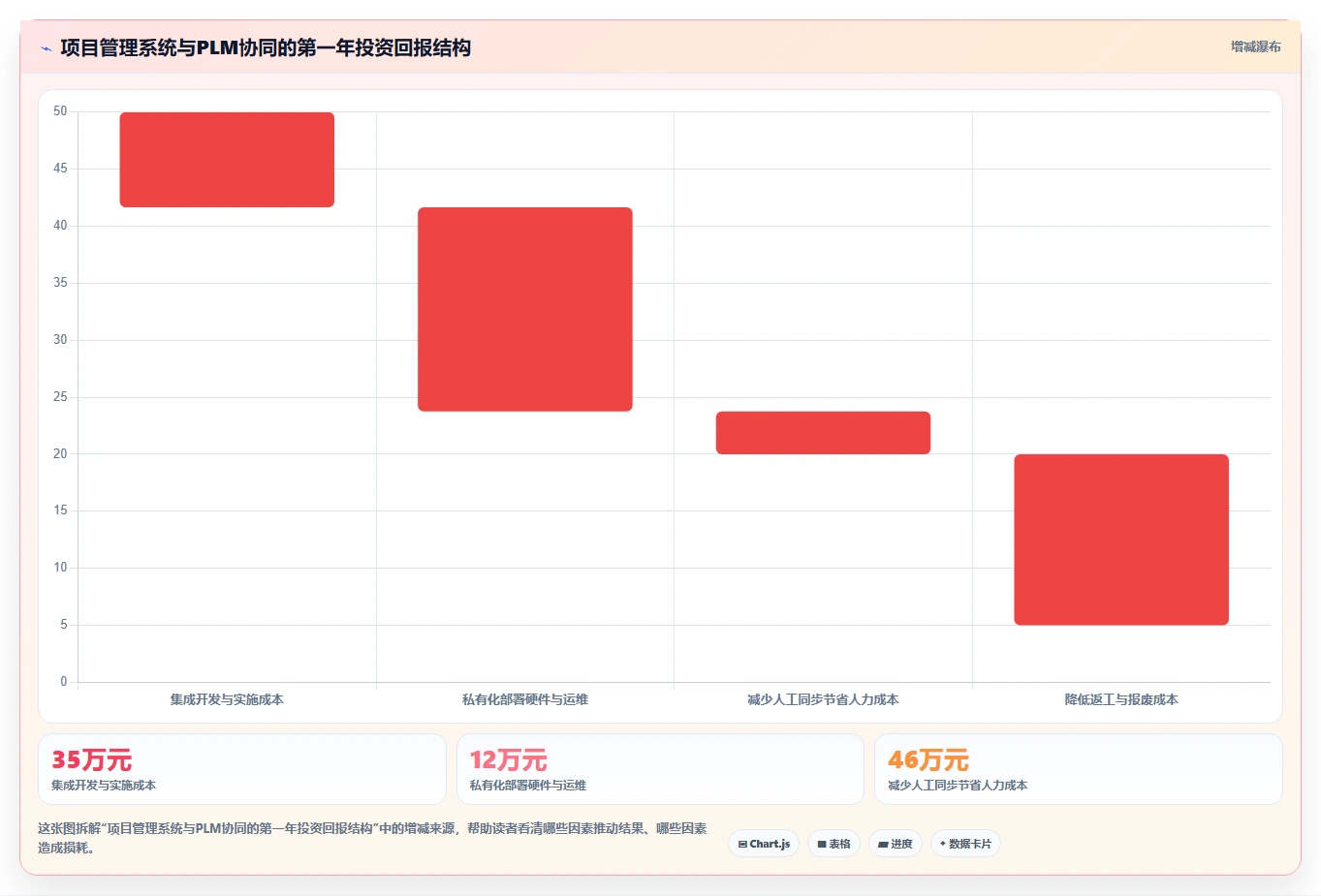The width and height of the screenshot is (1321, 896).
Task: Click the y-axis value 25
Action: pos(60,397)
